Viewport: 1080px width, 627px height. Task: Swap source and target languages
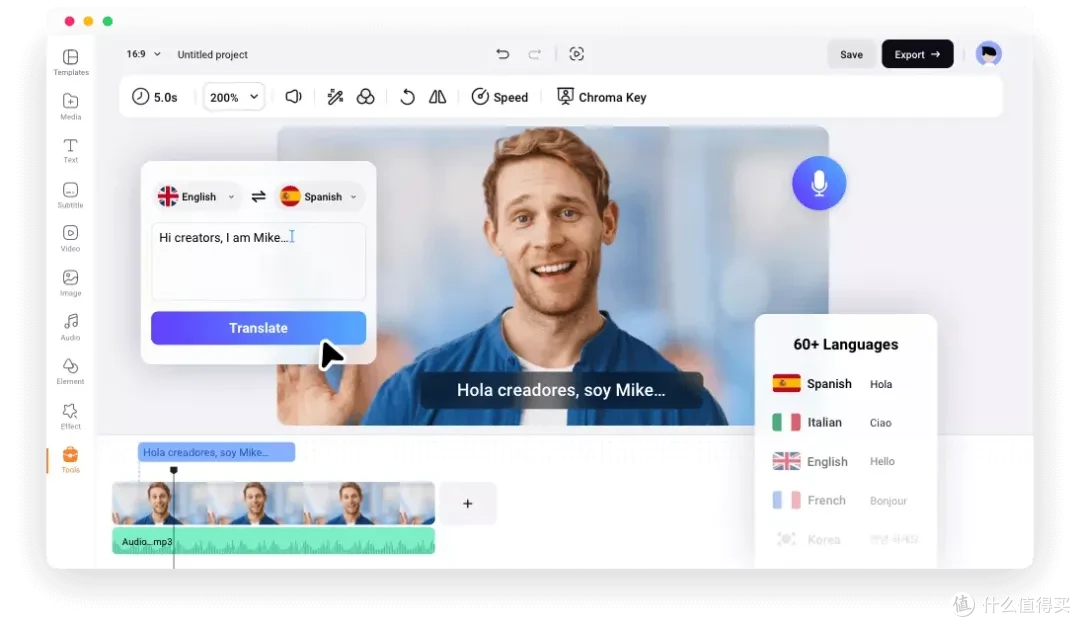(x=258, y=197)
